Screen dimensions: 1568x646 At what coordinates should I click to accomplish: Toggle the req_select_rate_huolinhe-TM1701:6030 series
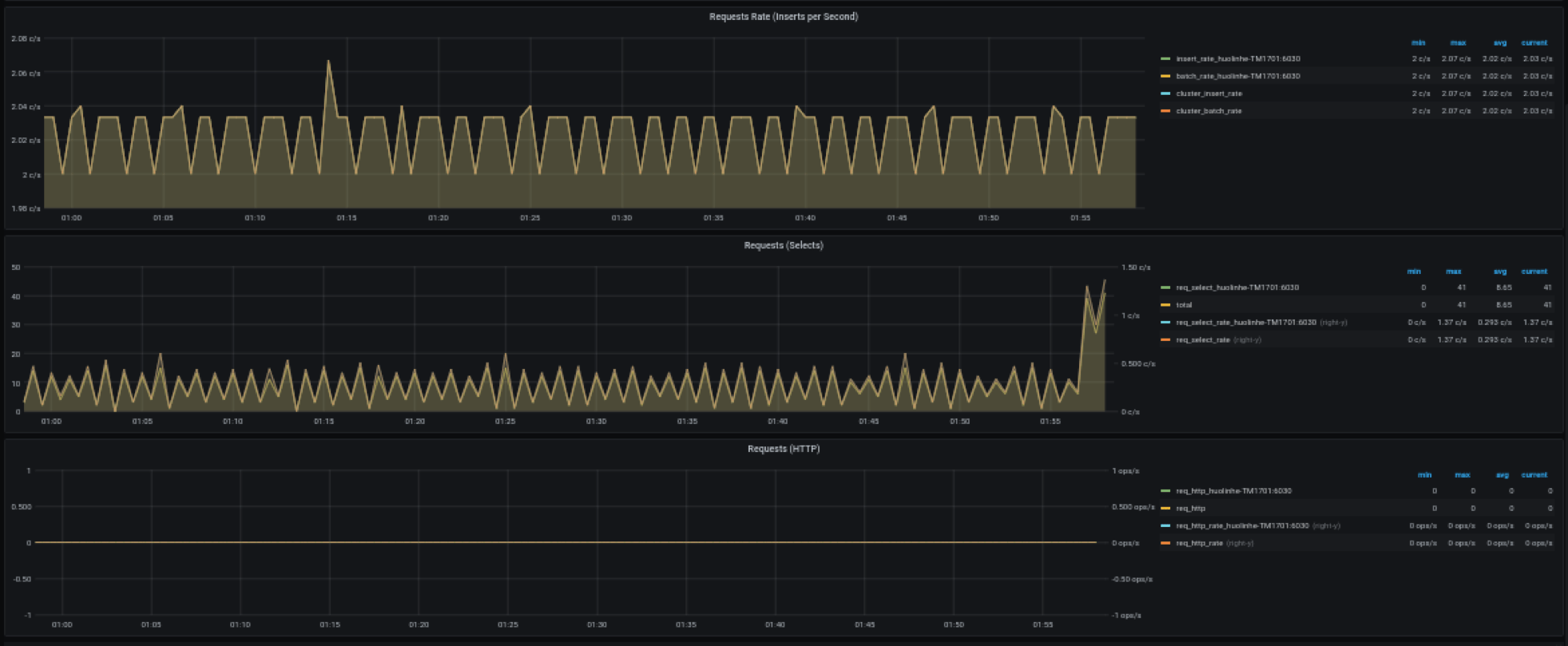pos(1245,323)
